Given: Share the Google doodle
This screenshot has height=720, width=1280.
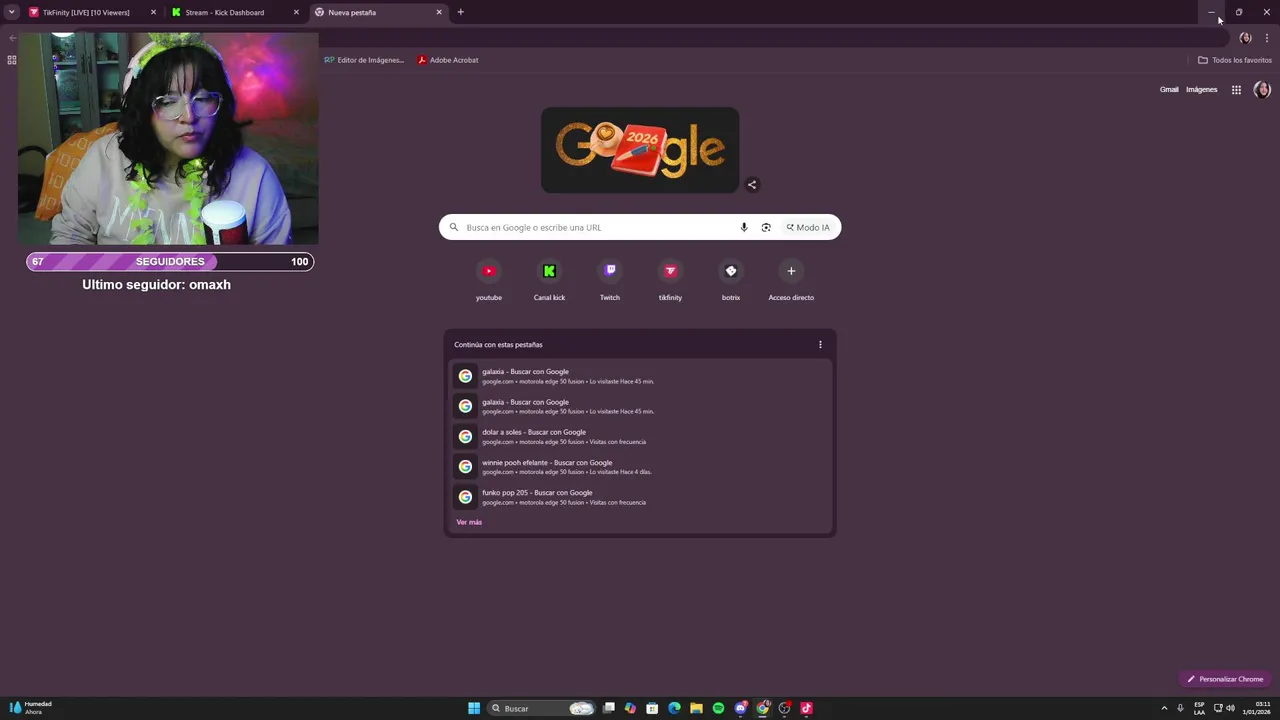Looking at the screenshot, I should [752, 184].
